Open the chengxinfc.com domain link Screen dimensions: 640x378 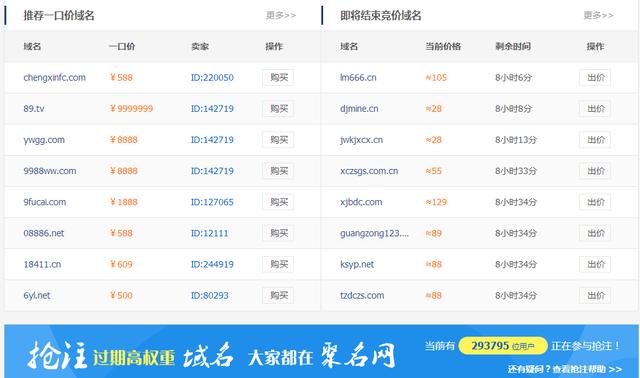55,78
